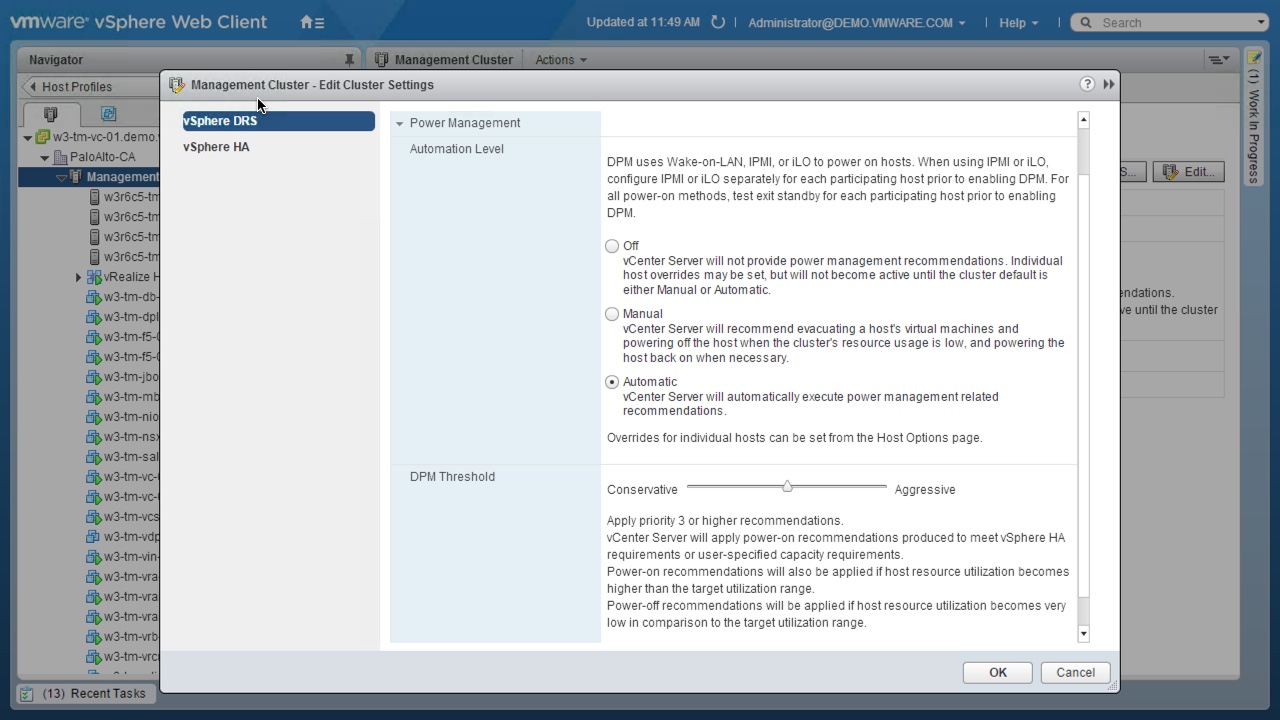
Task: Click the OK button
Action: click(997, 673)
